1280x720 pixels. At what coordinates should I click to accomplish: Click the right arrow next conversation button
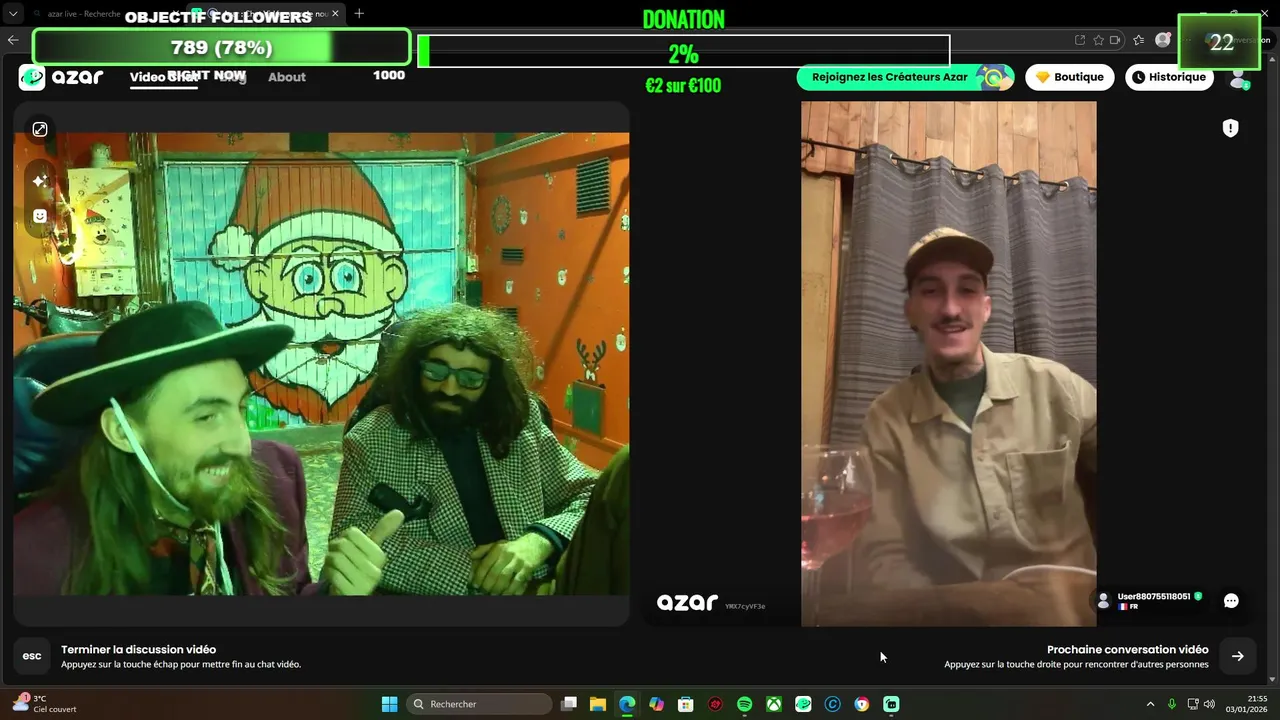1237,656
